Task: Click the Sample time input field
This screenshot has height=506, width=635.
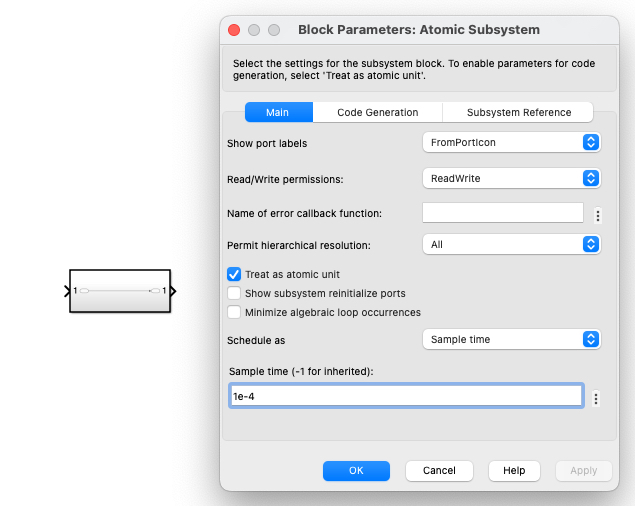Action: click(x=406, y=396)
